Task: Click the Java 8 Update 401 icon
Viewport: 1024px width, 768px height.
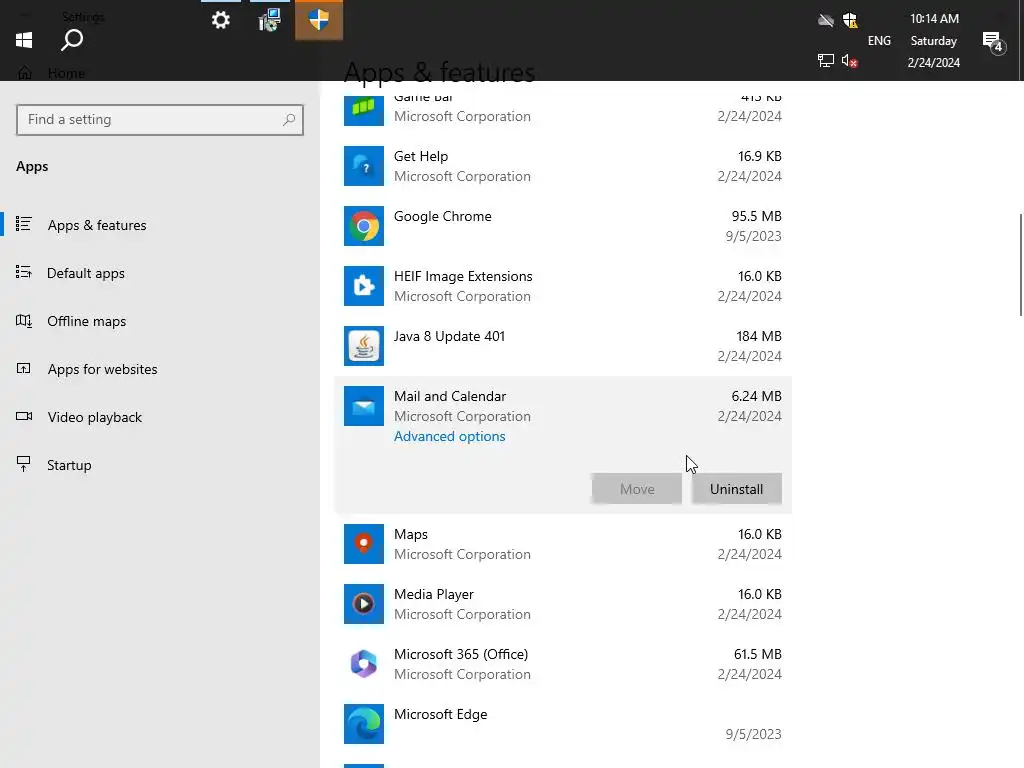Action: 364,346
